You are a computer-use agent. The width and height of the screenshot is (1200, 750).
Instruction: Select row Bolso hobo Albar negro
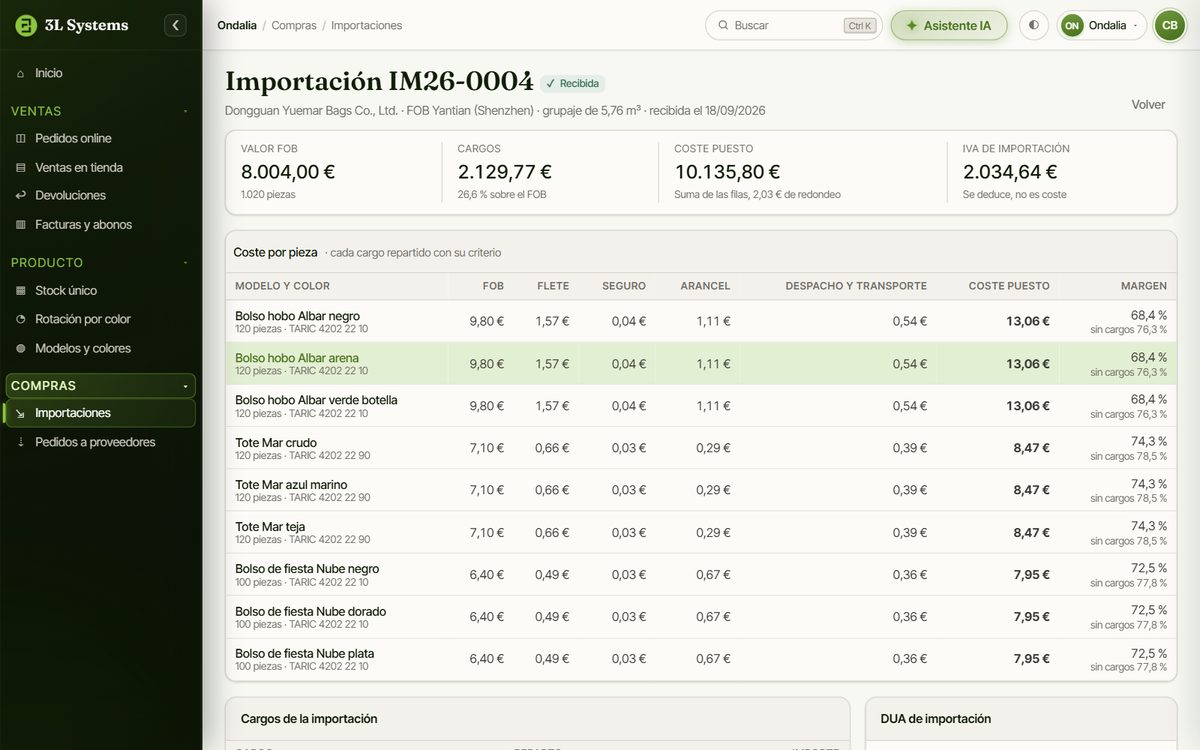[701, 321]
